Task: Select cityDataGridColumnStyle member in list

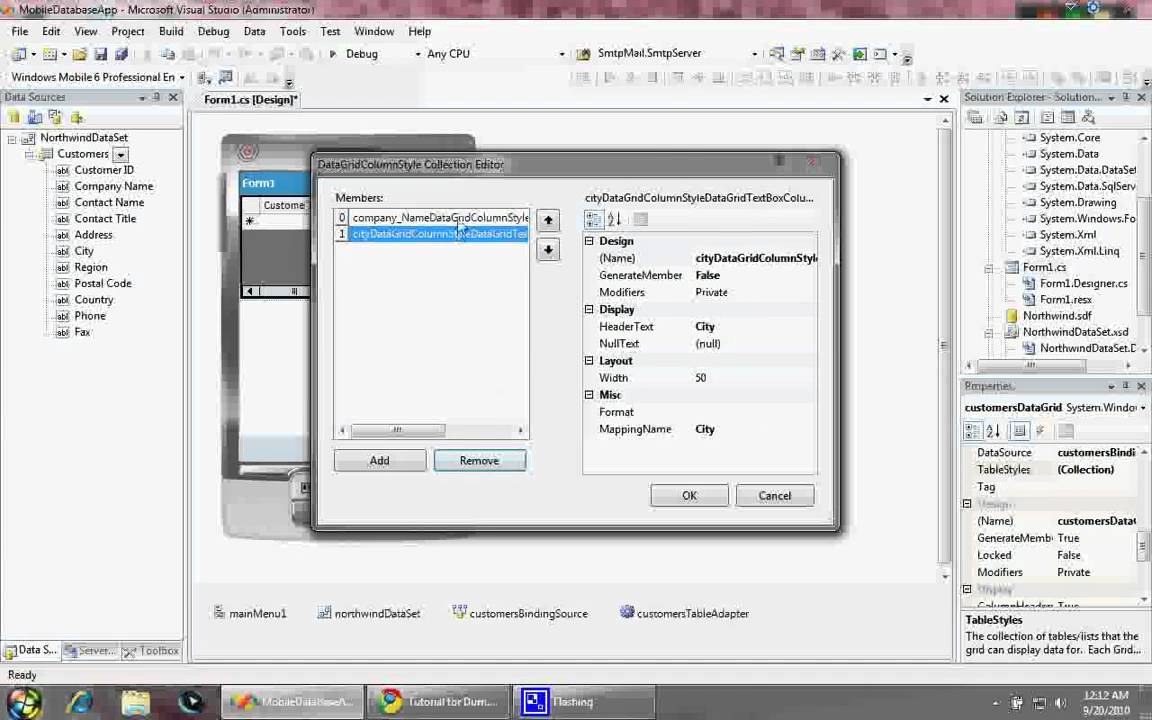Action: (431, 234)
